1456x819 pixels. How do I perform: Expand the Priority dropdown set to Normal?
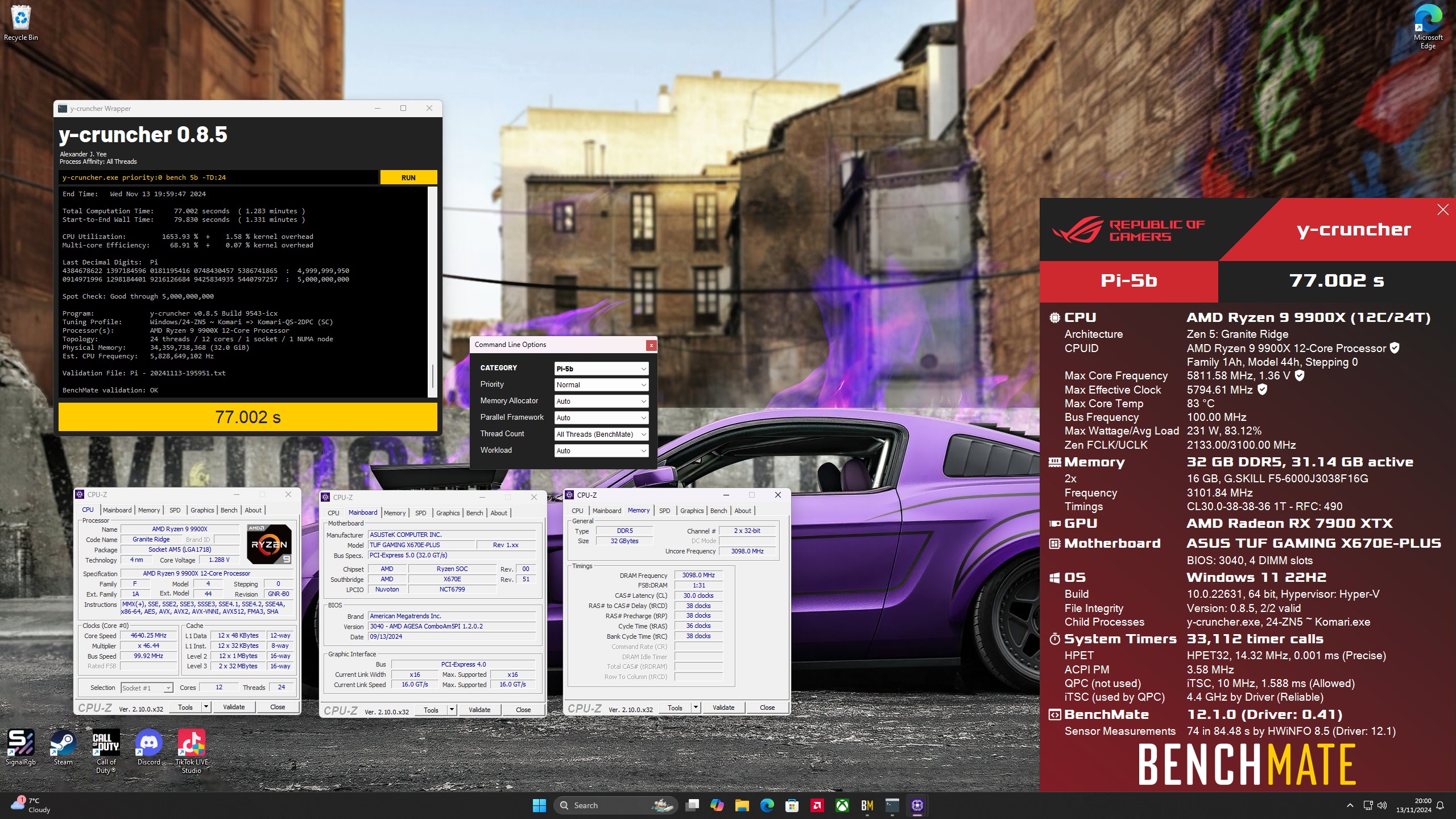point(601,385)
